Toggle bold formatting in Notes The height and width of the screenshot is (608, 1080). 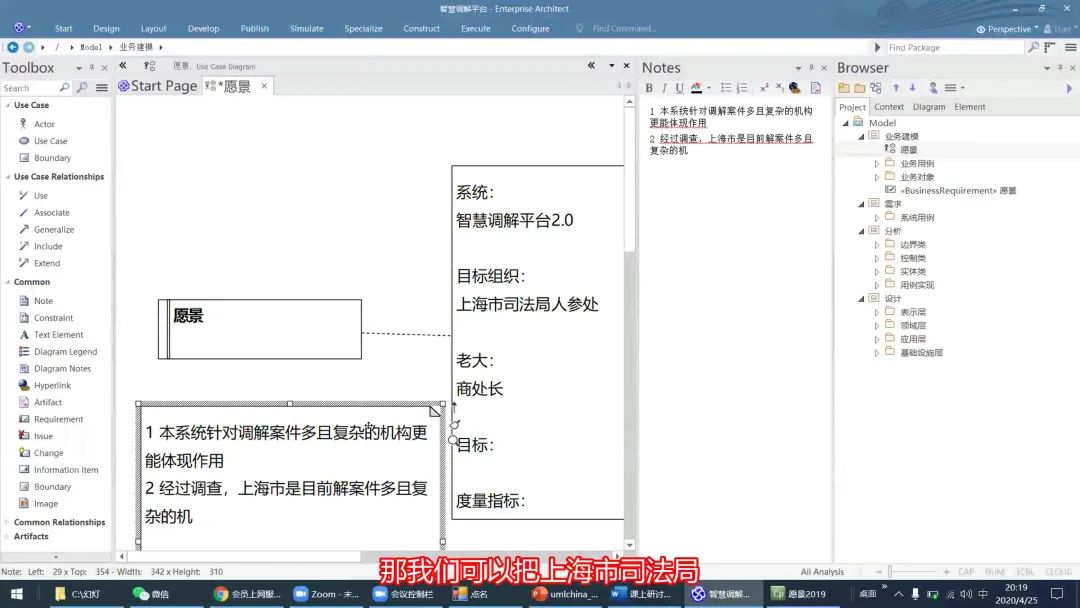tap(649, 87)
